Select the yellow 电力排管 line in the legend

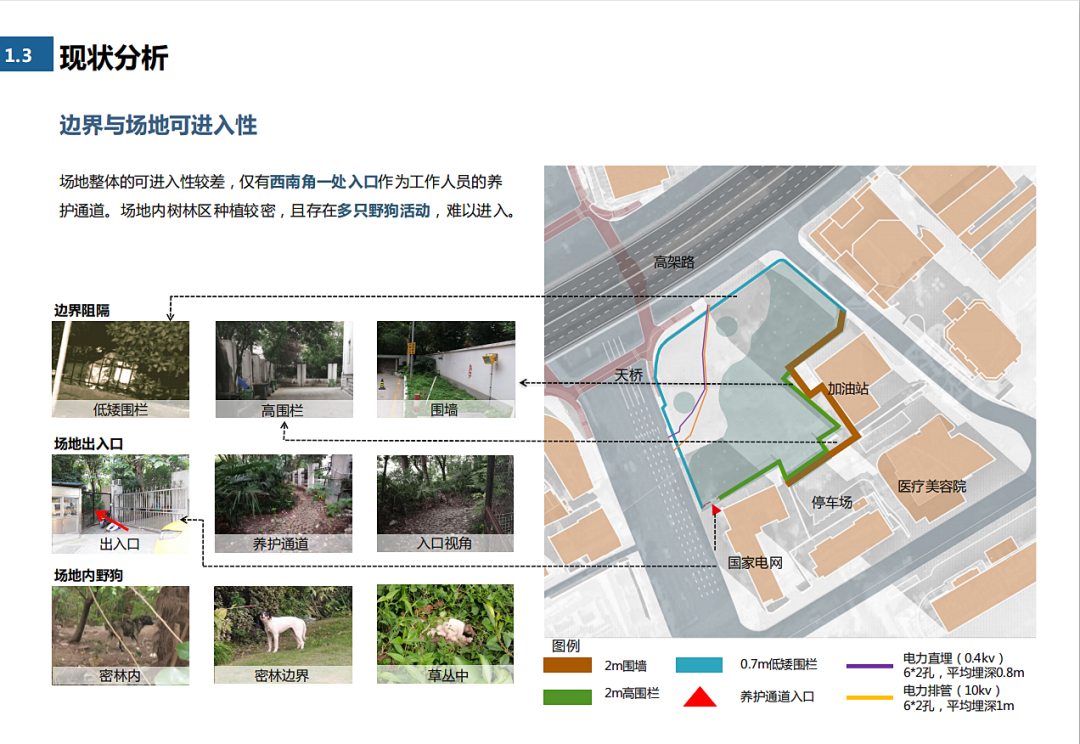(870, 697)
